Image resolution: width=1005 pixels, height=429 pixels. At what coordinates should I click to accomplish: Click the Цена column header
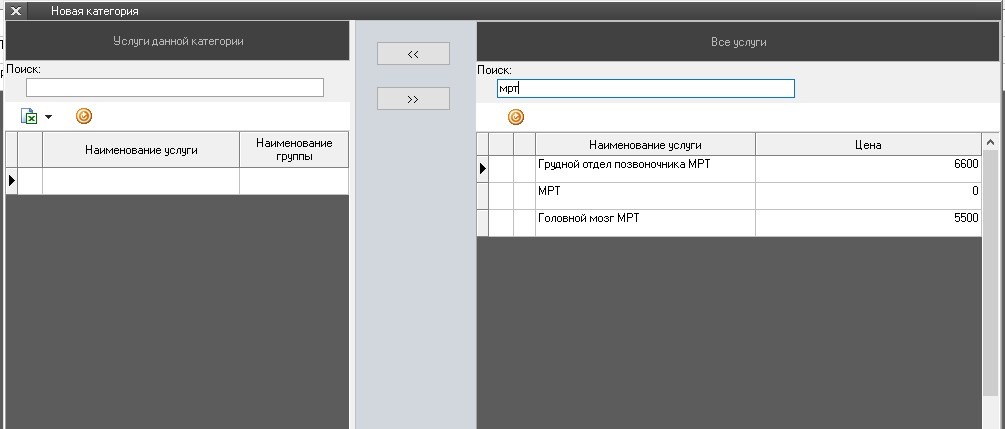tap(868, 145)
